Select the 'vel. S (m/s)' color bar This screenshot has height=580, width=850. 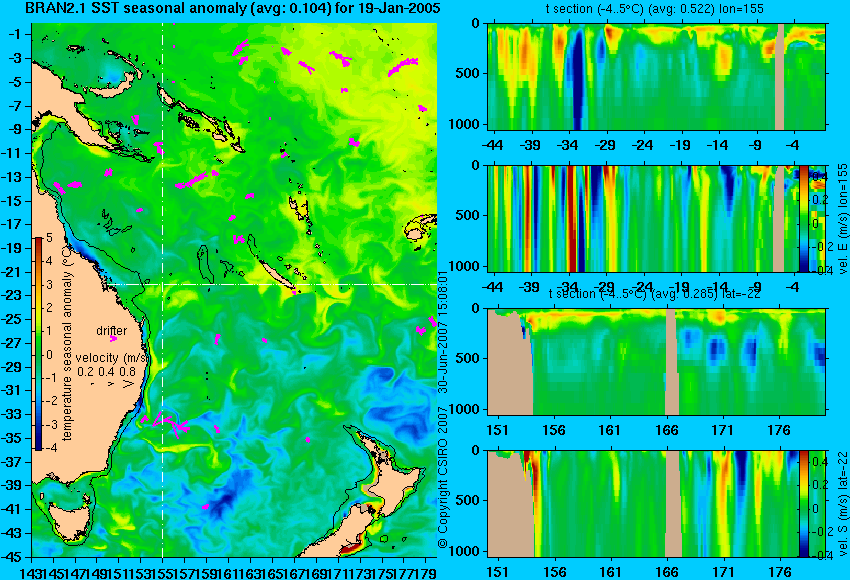(x=803, y=504)
